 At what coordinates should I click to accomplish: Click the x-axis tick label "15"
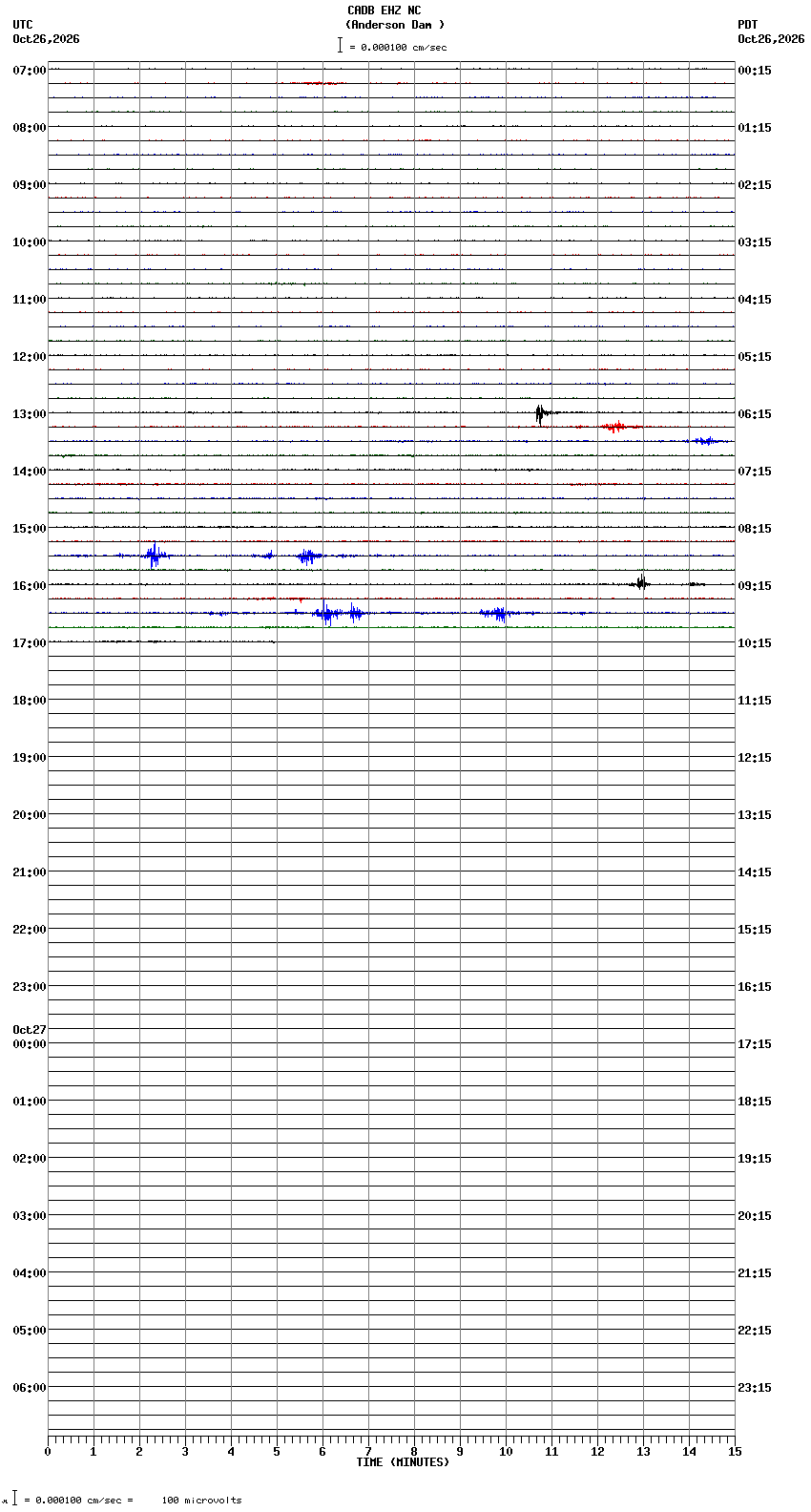click(x=734, y=1452)
